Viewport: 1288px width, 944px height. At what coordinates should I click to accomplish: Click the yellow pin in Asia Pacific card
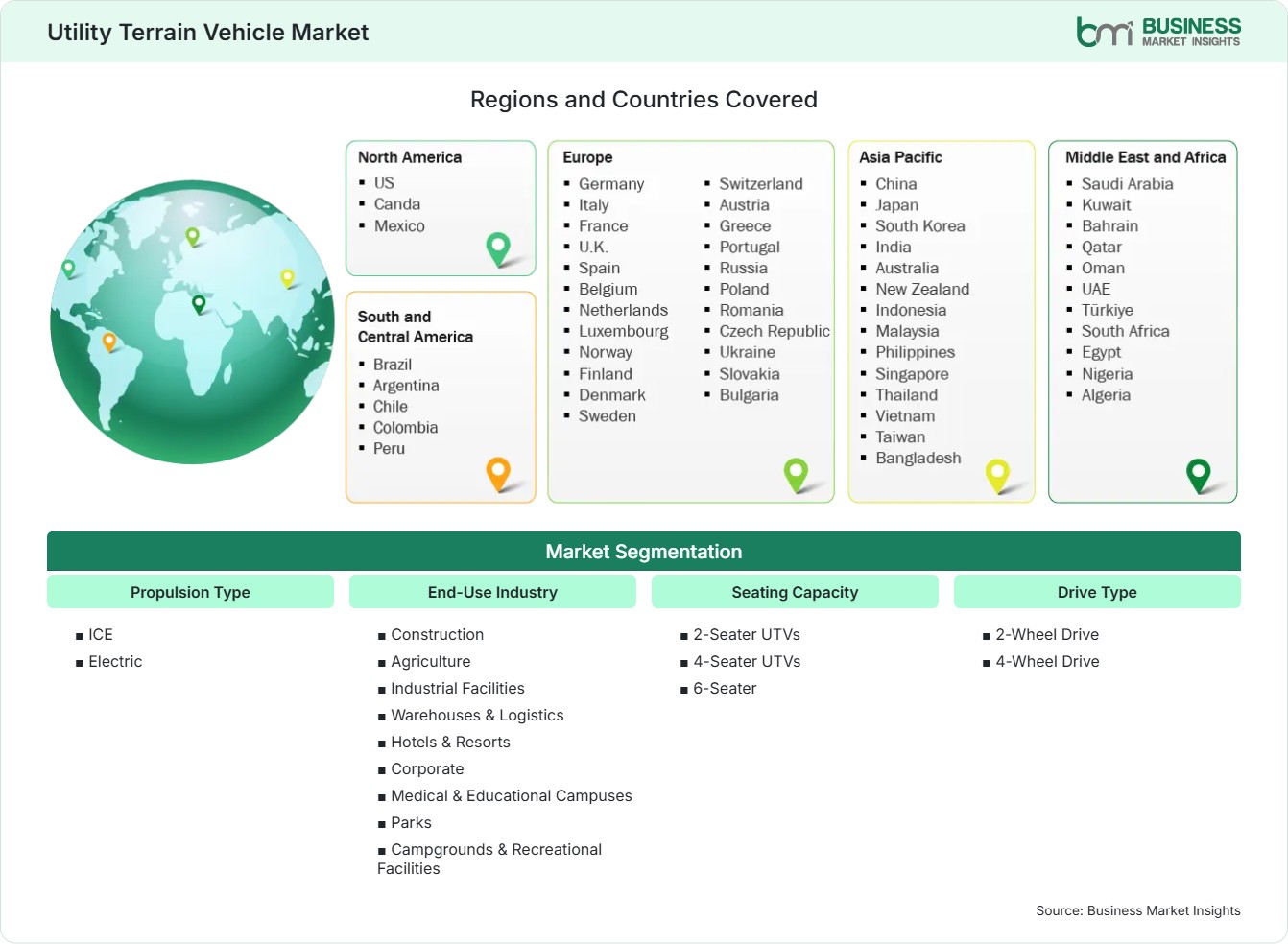point(997,475)
